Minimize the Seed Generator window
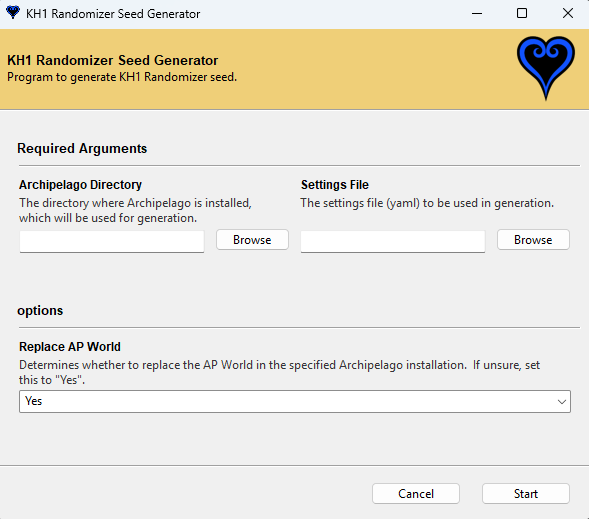Image resolution: width=589 pixels, height=519 pixels. 477,14
